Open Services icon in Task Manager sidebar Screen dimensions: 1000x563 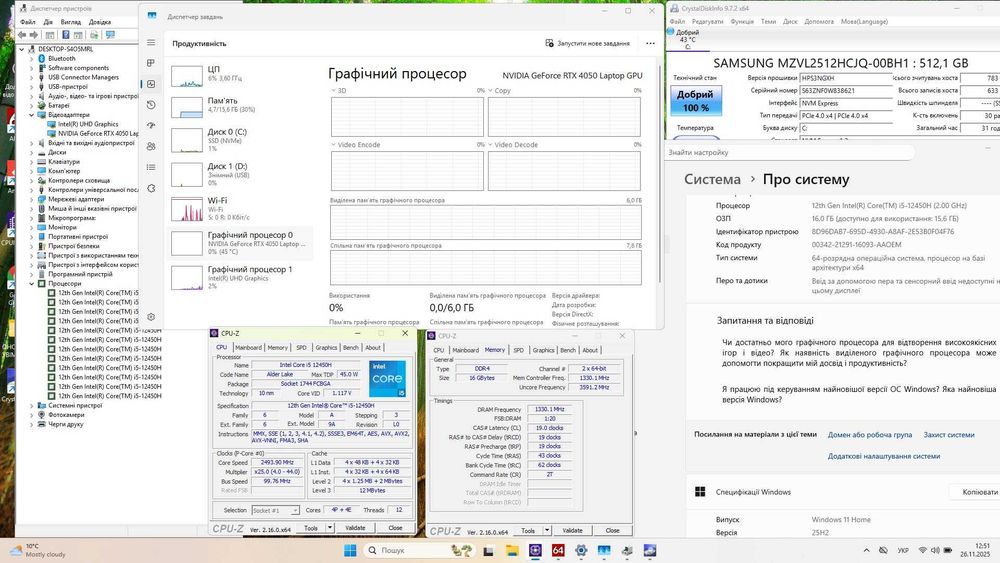tap(151, 188)
